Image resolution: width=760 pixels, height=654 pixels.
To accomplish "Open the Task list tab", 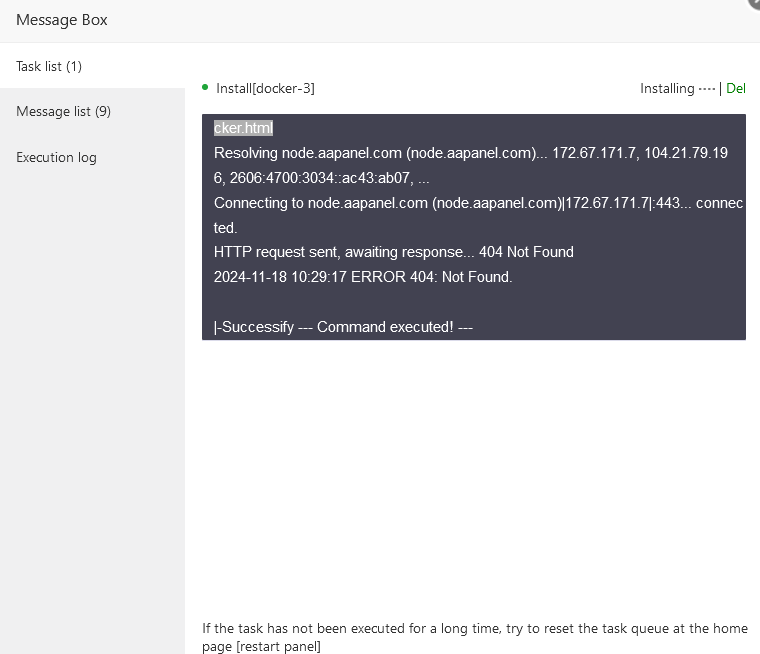I will tap(49, 66).
